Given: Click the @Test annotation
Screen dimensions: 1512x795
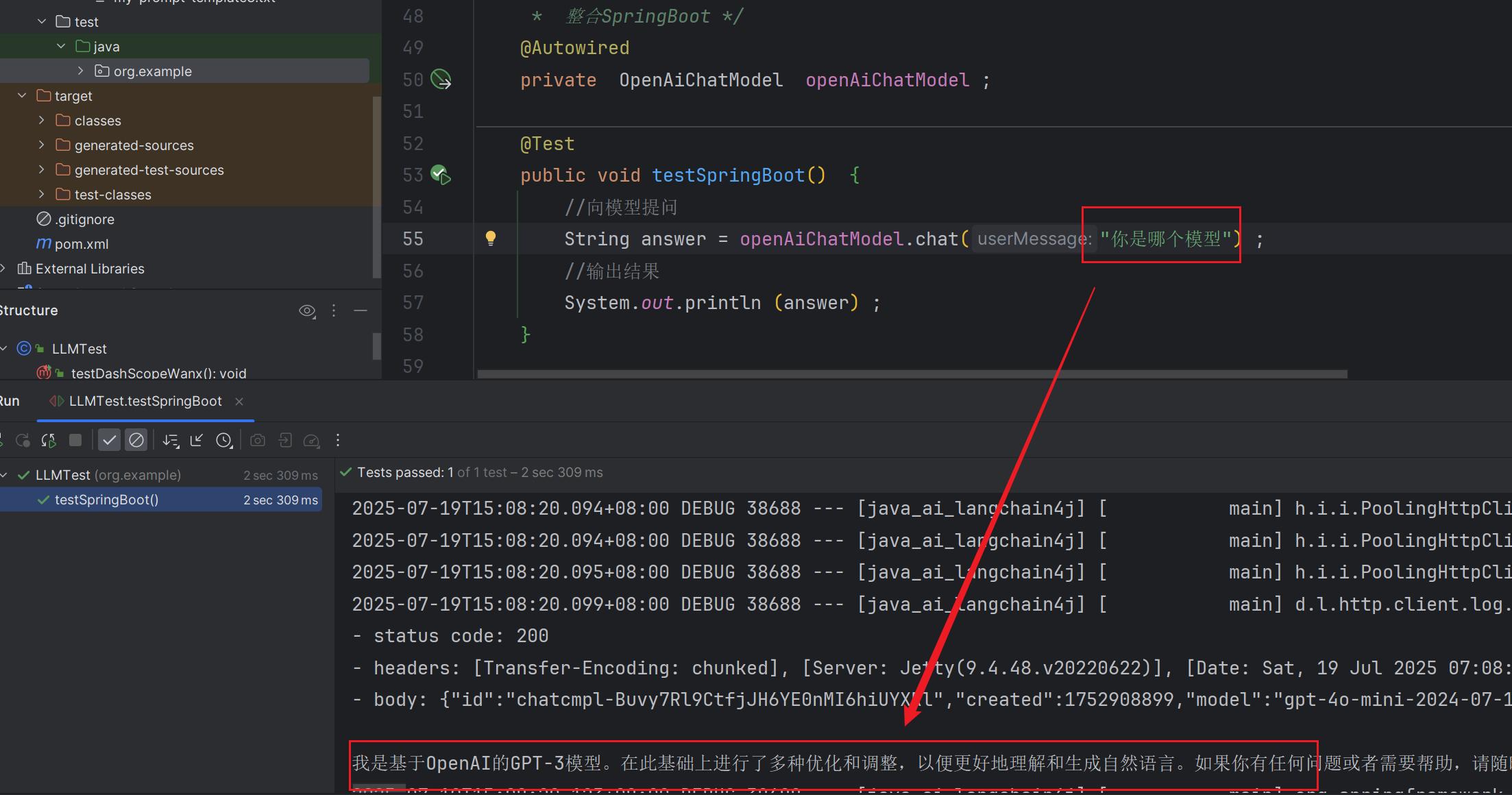Looking at the screenshot, I should point(547,144).
